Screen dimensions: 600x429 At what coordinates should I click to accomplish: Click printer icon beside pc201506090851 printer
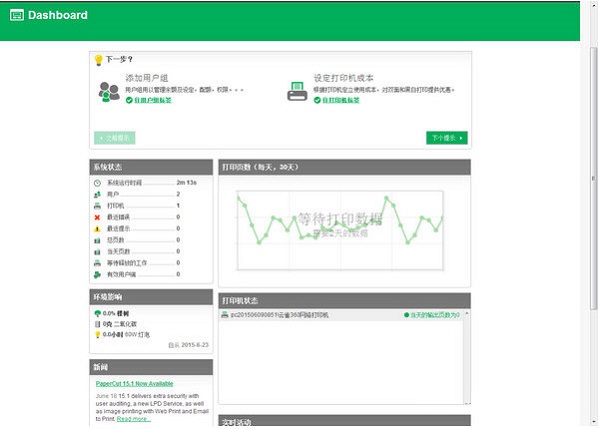(x=225, y=315)
